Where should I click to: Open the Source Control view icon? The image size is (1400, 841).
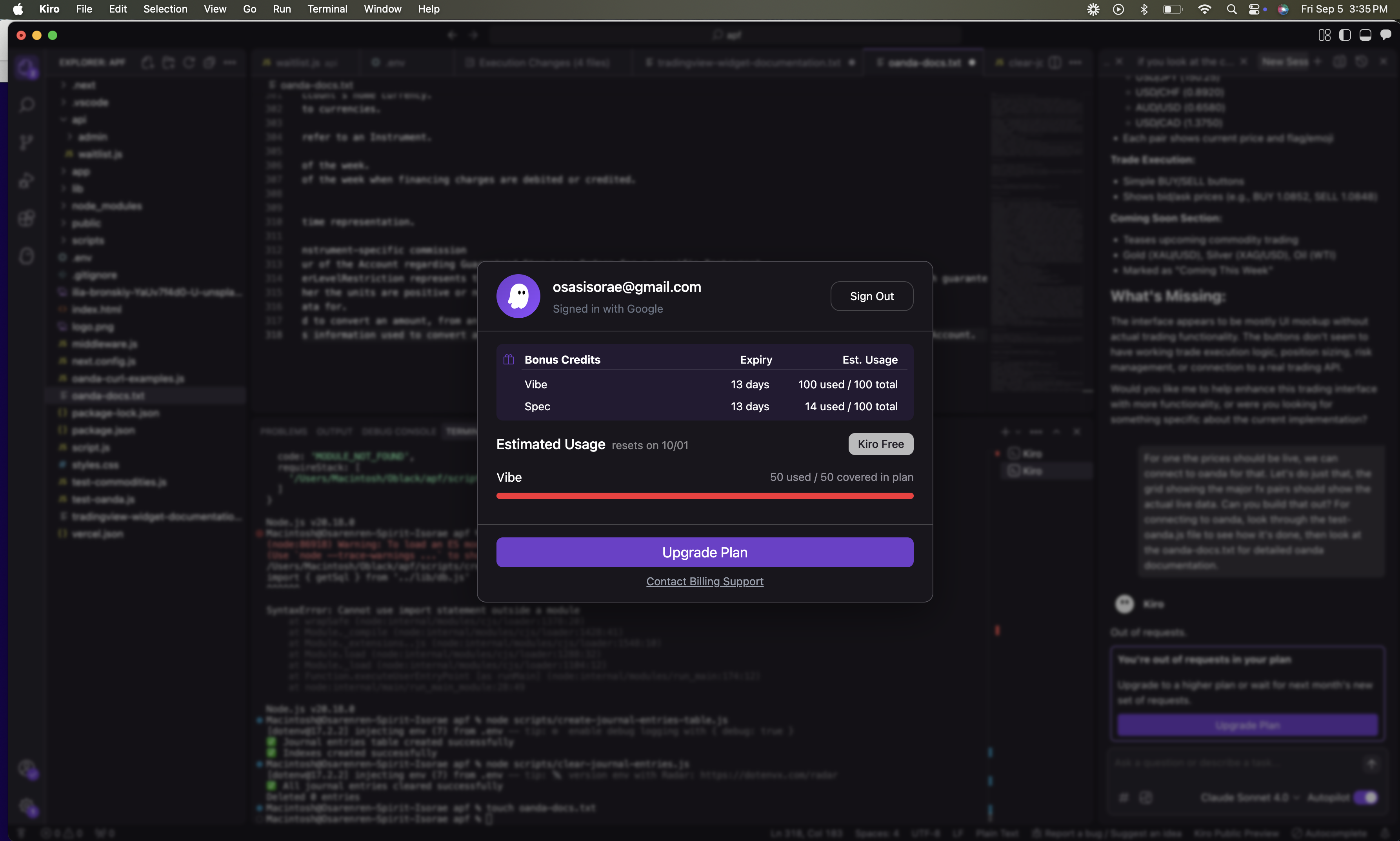[x=27, y=142]
